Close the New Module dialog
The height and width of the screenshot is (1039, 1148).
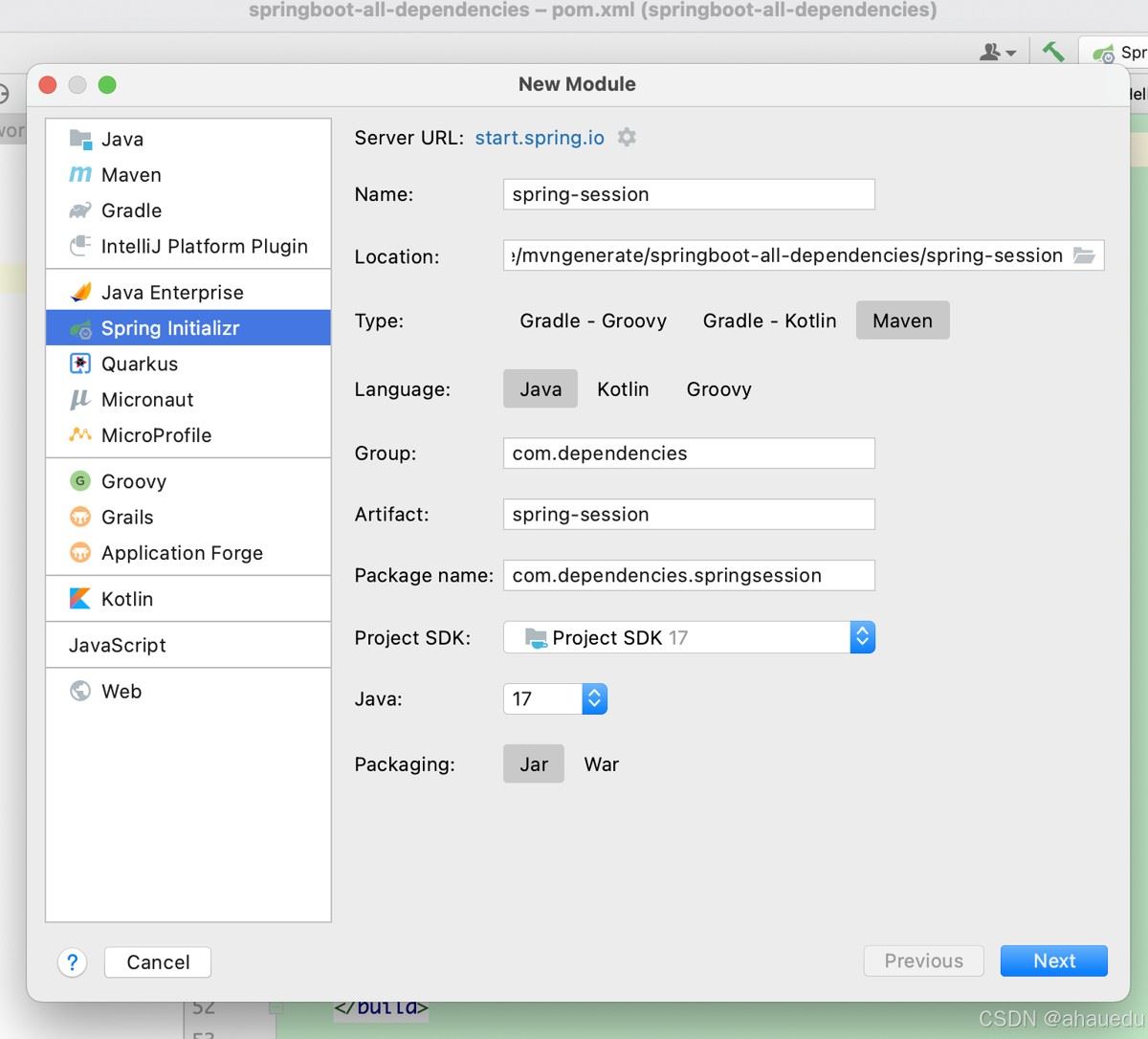(48, 84)
